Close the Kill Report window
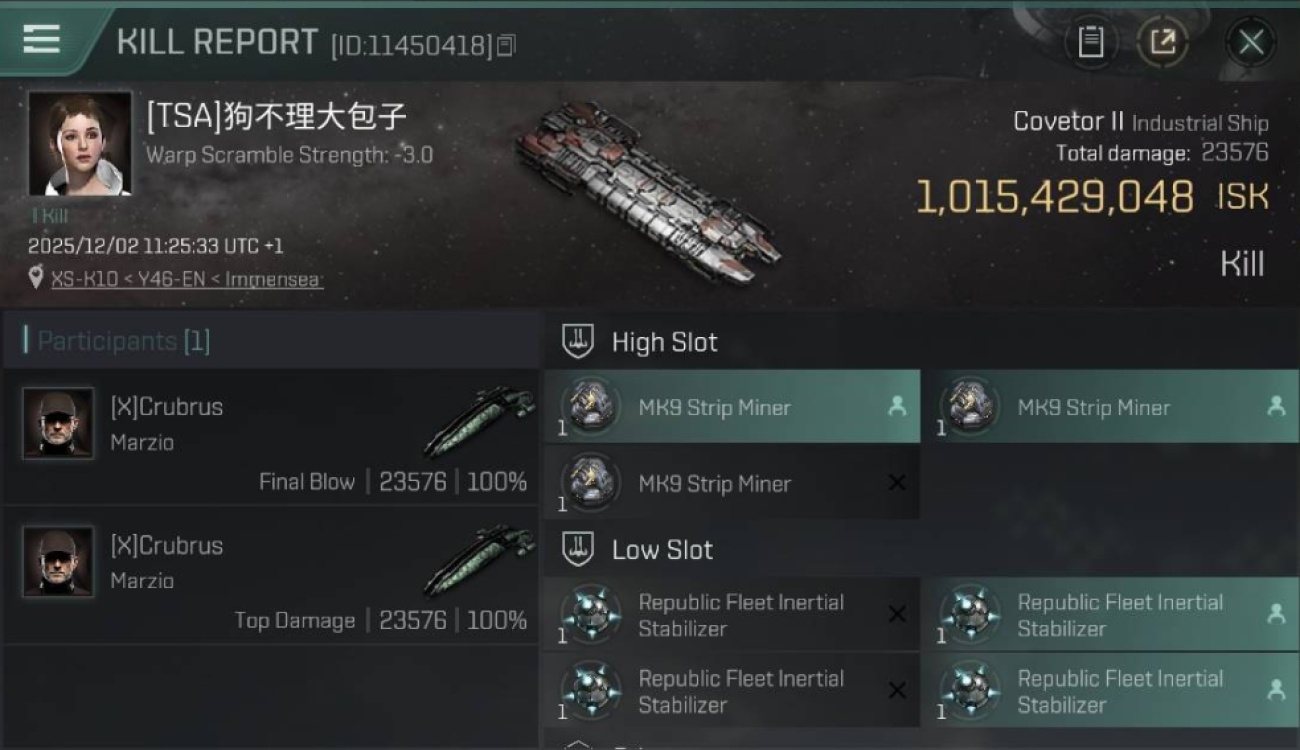 [1250, 42]
